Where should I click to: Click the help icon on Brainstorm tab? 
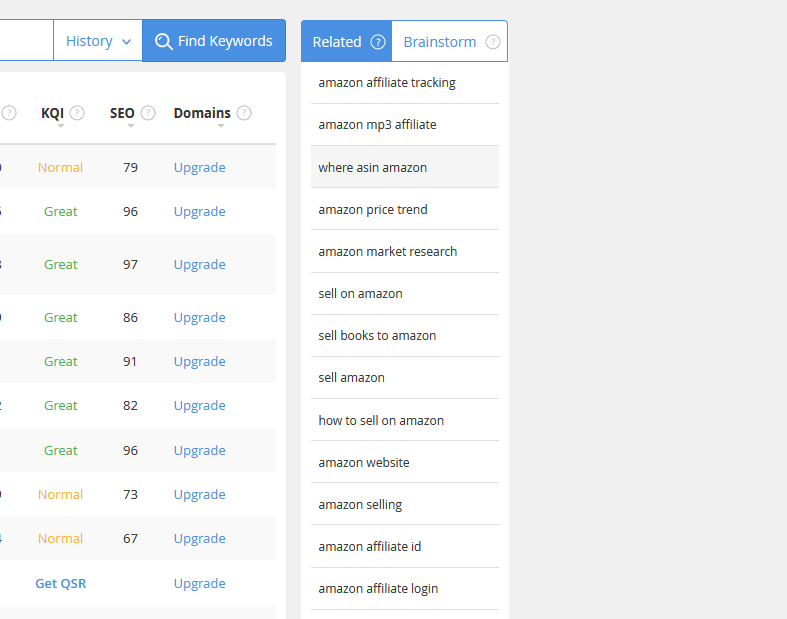(x=493, y=42)
